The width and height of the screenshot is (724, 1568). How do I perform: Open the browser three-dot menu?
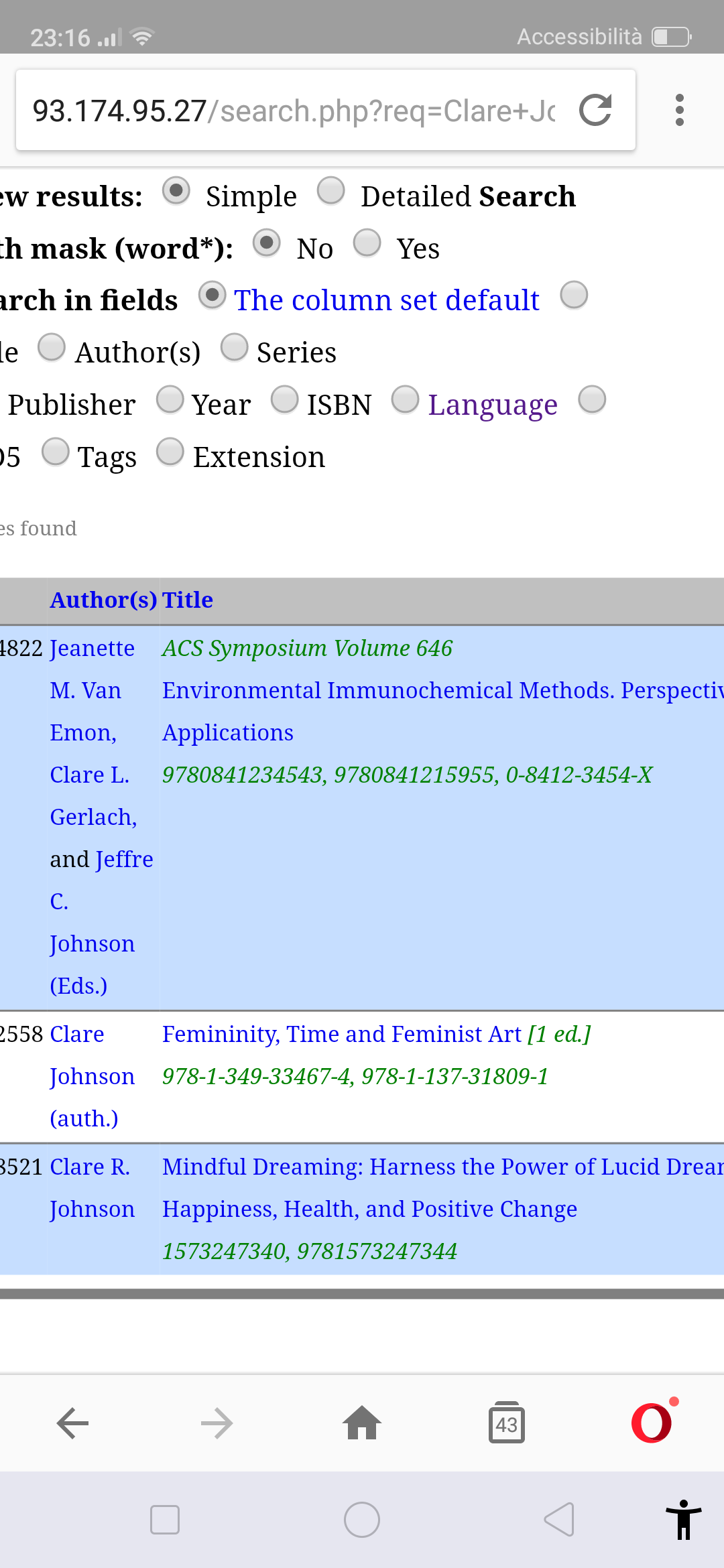[x=679, y=111]
